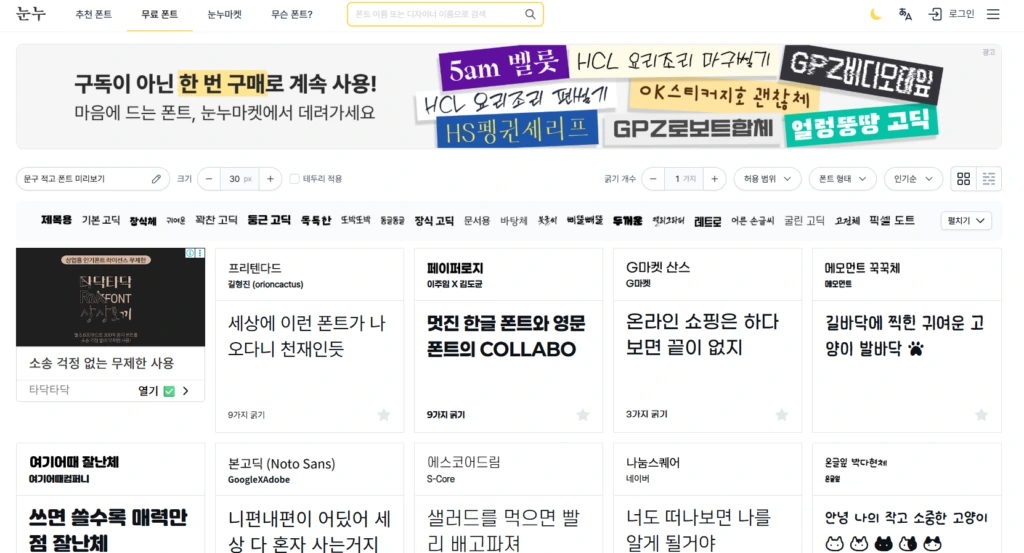
Task: Select 어른 손글씨 category filter
Action: point(753,221)
